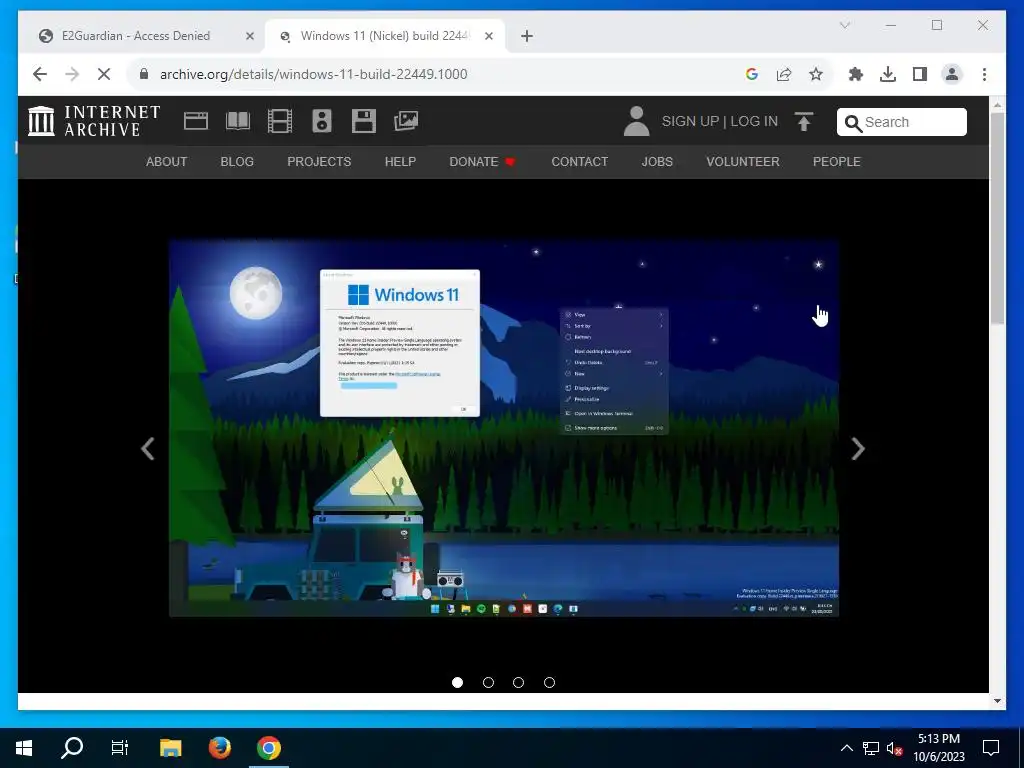Open the HELP menu item

pos(400,162)
